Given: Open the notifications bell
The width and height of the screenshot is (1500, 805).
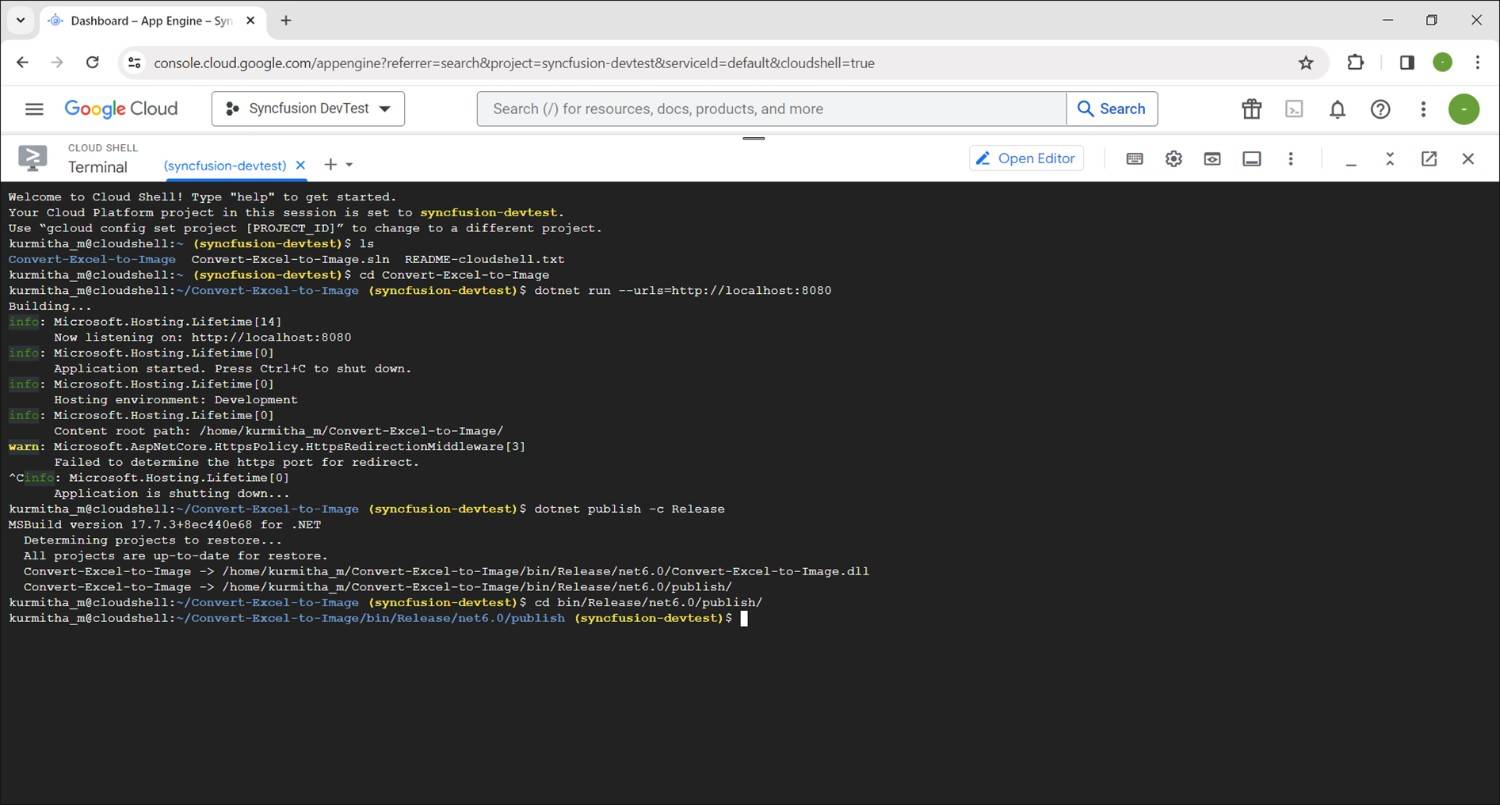Looking at the screenshot, I should tap(1337, 109).
